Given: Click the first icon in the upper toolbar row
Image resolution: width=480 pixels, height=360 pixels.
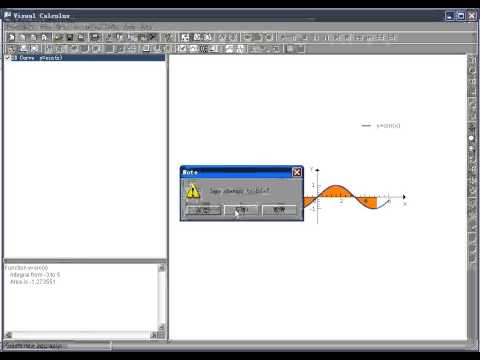Looking at the screenshot, I should 12,37.
